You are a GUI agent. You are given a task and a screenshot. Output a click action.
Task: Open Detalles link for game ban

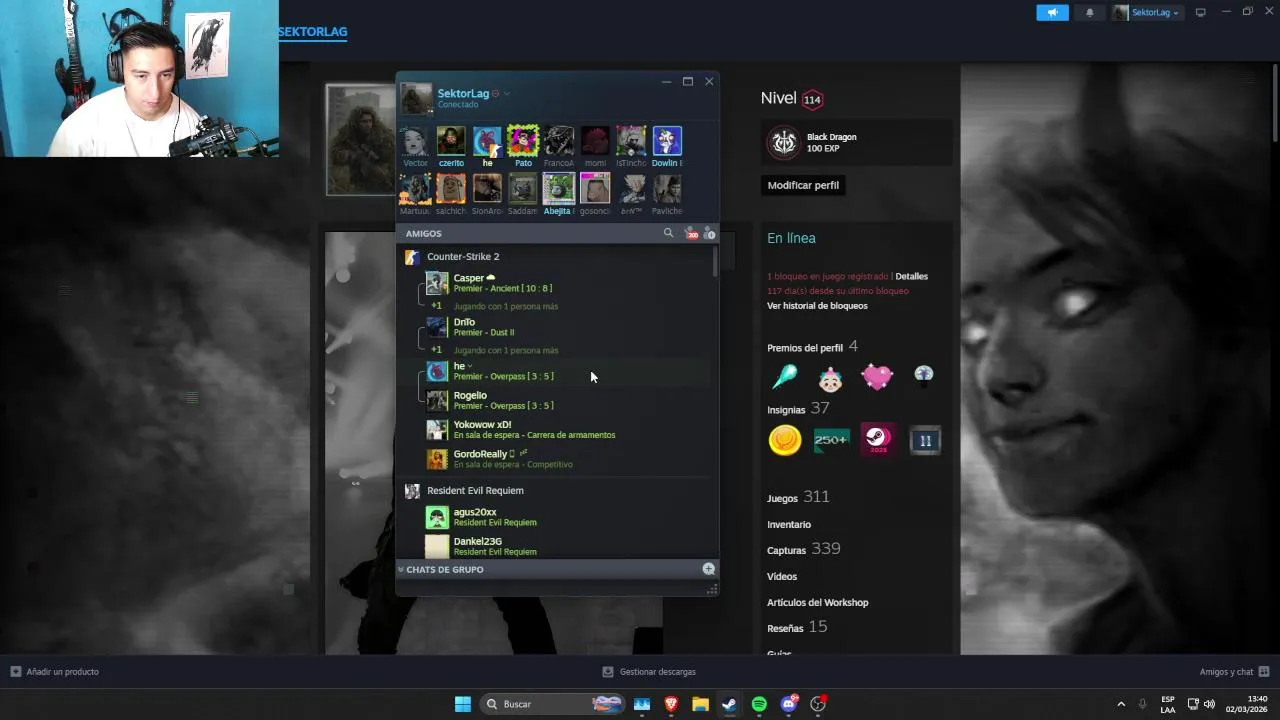click(911, 276)
